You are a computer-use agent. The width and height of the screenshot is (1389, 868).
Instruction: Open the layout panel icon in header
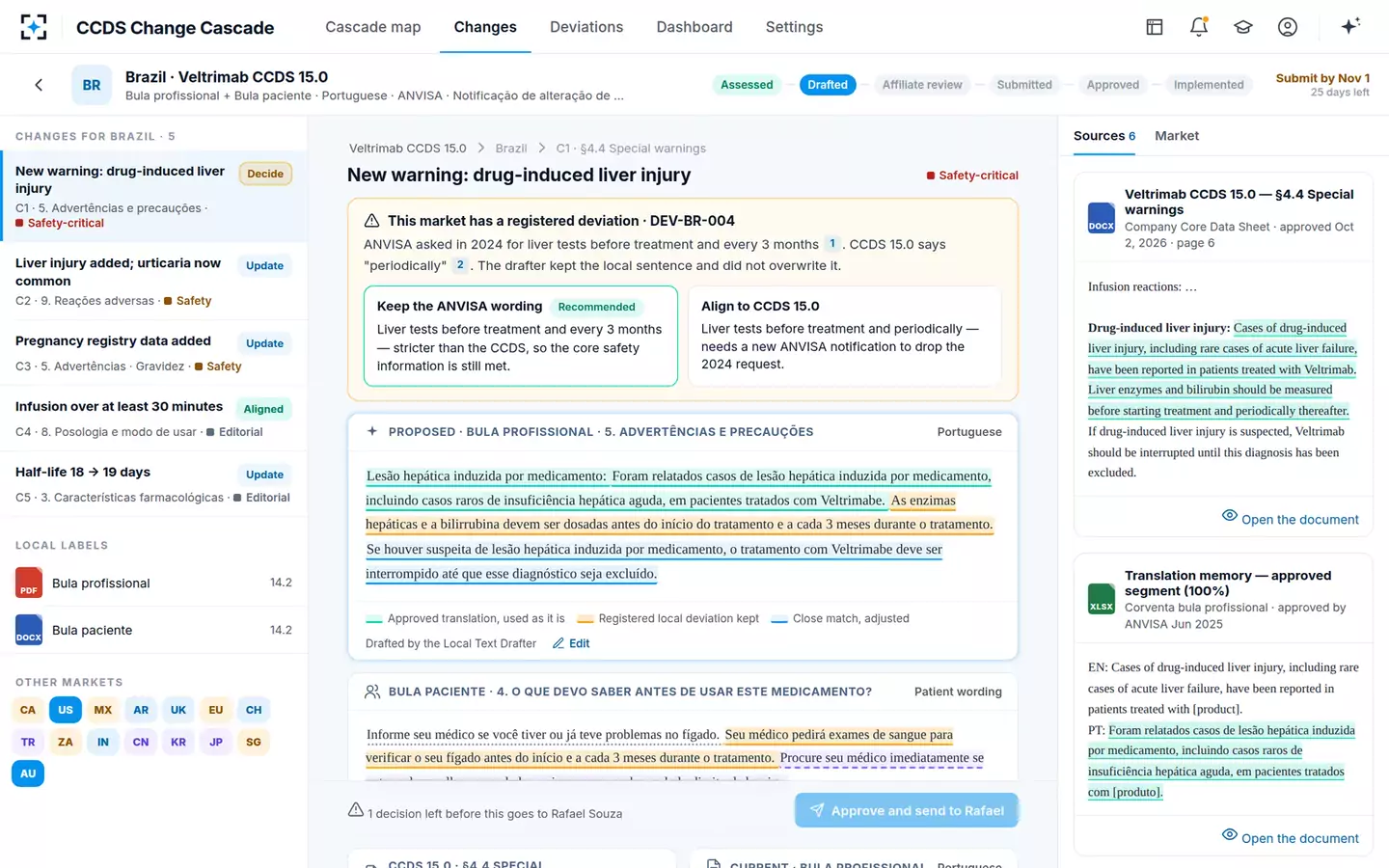point(1155,27)
